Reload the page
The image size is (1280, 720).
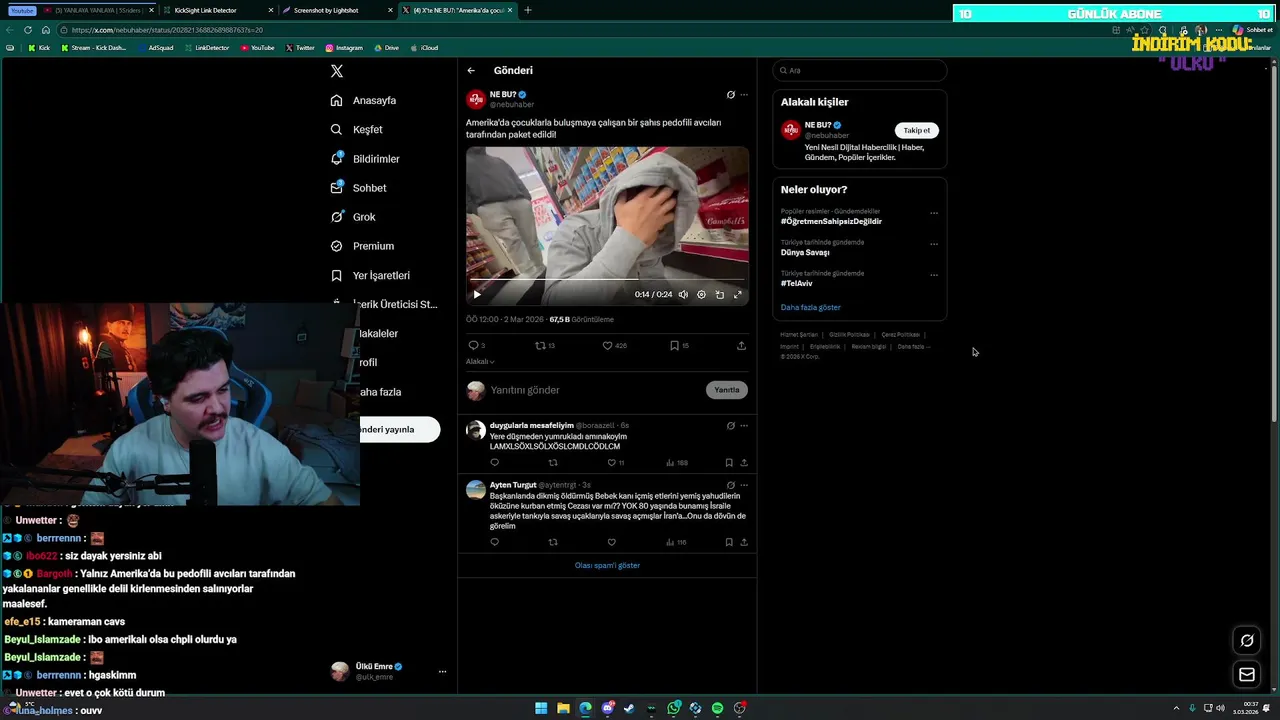tap(28, 30)
